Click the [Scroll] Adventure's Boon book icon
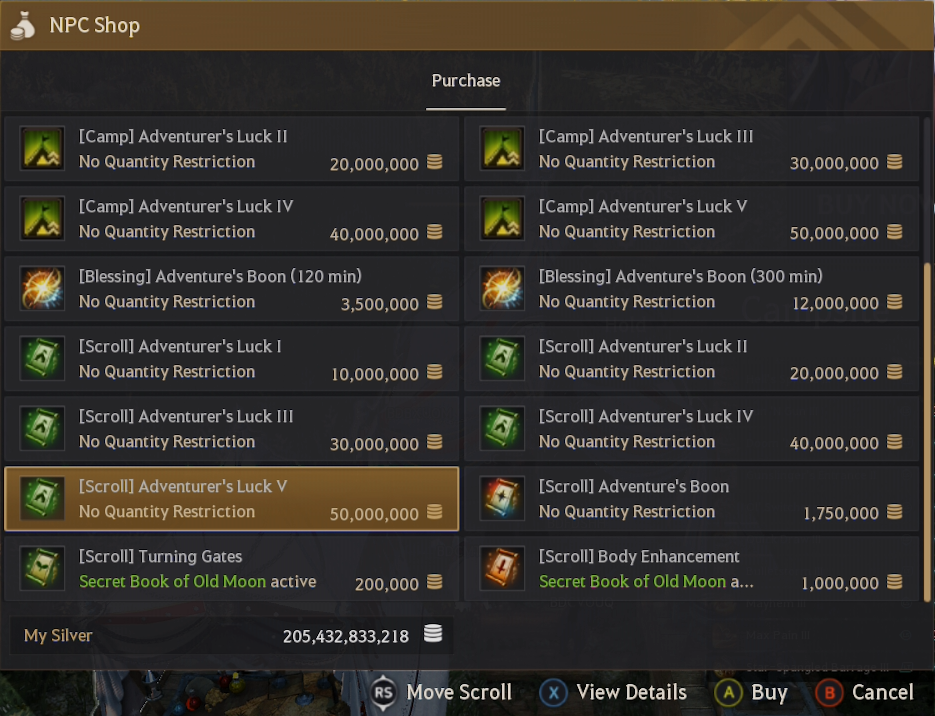Screen dimensions: 935x716 point(502,499)
